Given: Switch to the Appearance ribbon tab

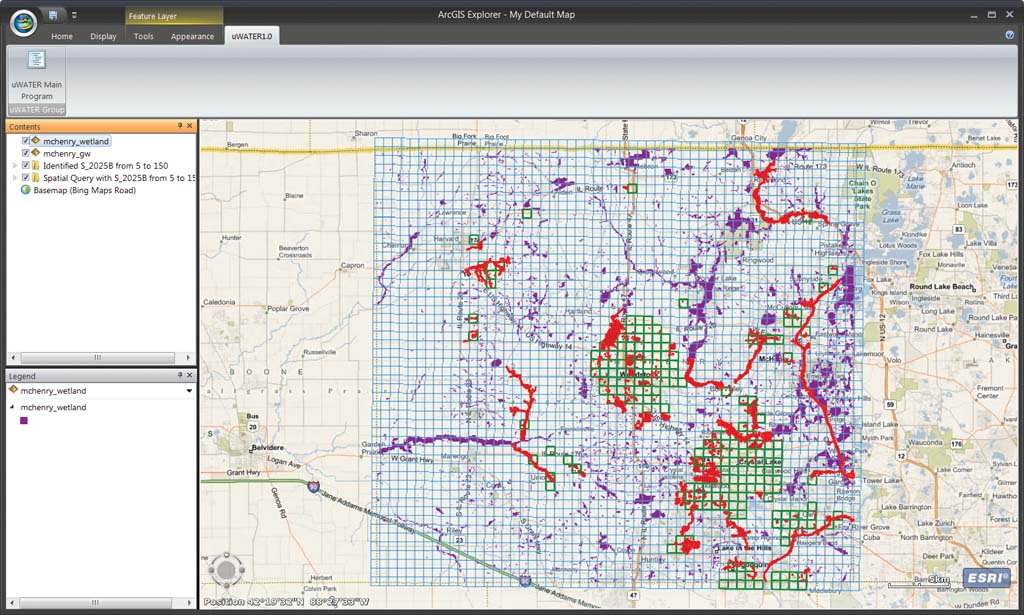Looking at the screenshot, I should tap(193, 37).
